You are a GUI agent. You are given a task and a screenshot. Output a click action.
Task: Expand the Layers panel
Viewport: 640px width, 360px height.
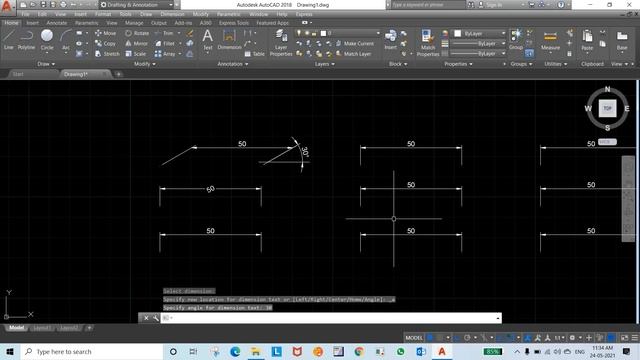[x=325, y=64]
